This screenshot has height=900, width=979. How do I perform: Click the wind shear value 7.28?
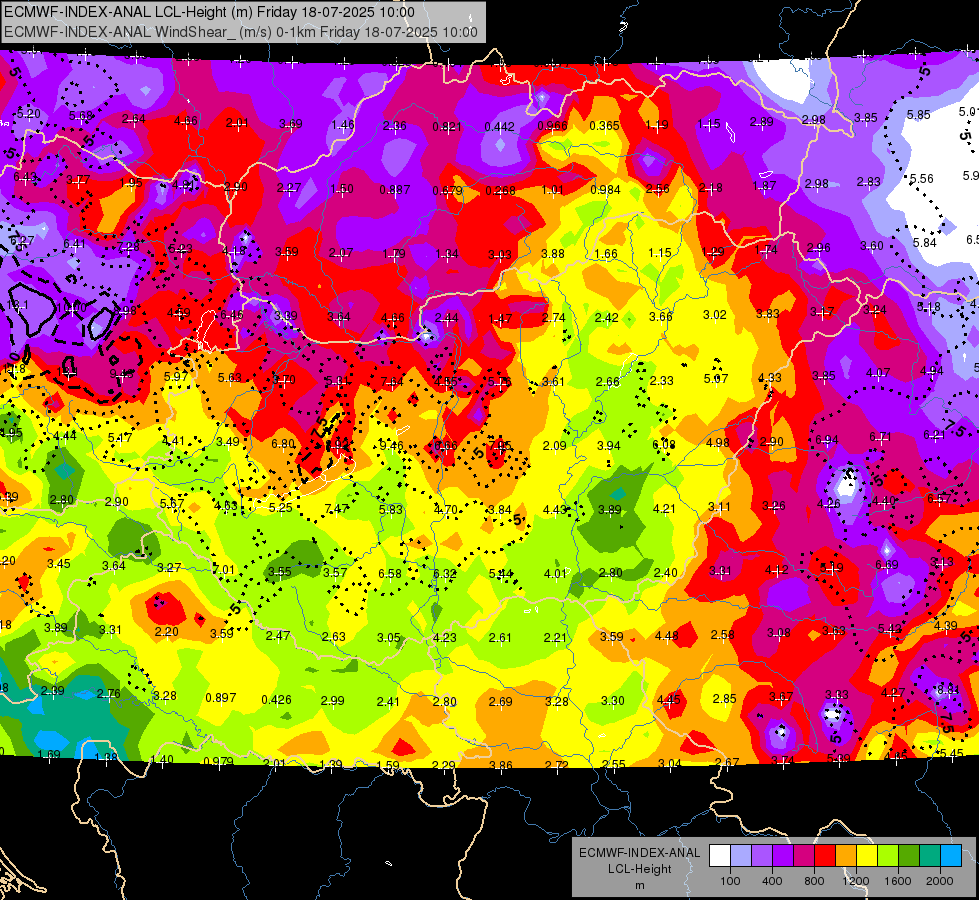(129, 247)
